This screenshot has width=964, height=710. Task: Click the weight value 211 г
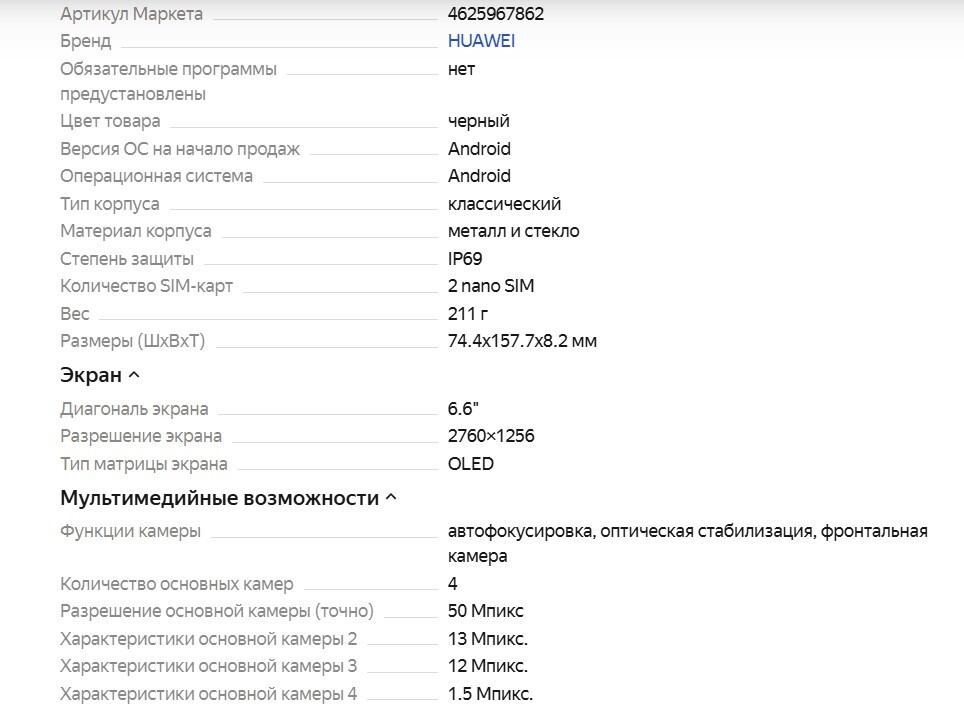[468, 314]
